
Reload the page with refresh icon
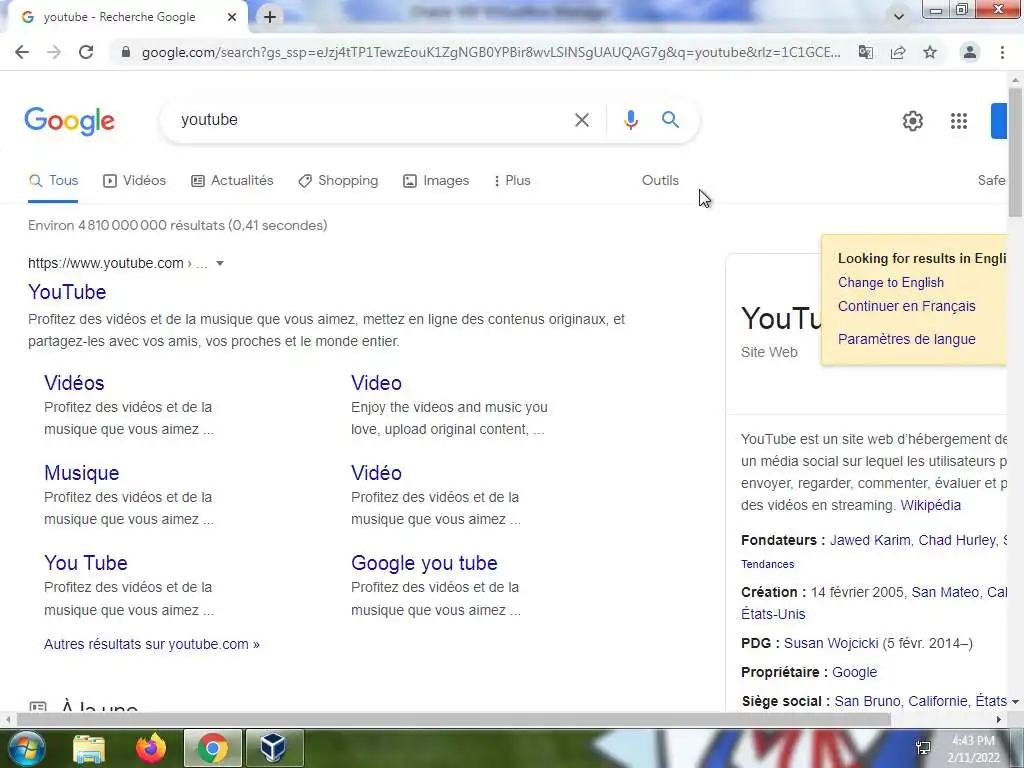tap(86, 52)
